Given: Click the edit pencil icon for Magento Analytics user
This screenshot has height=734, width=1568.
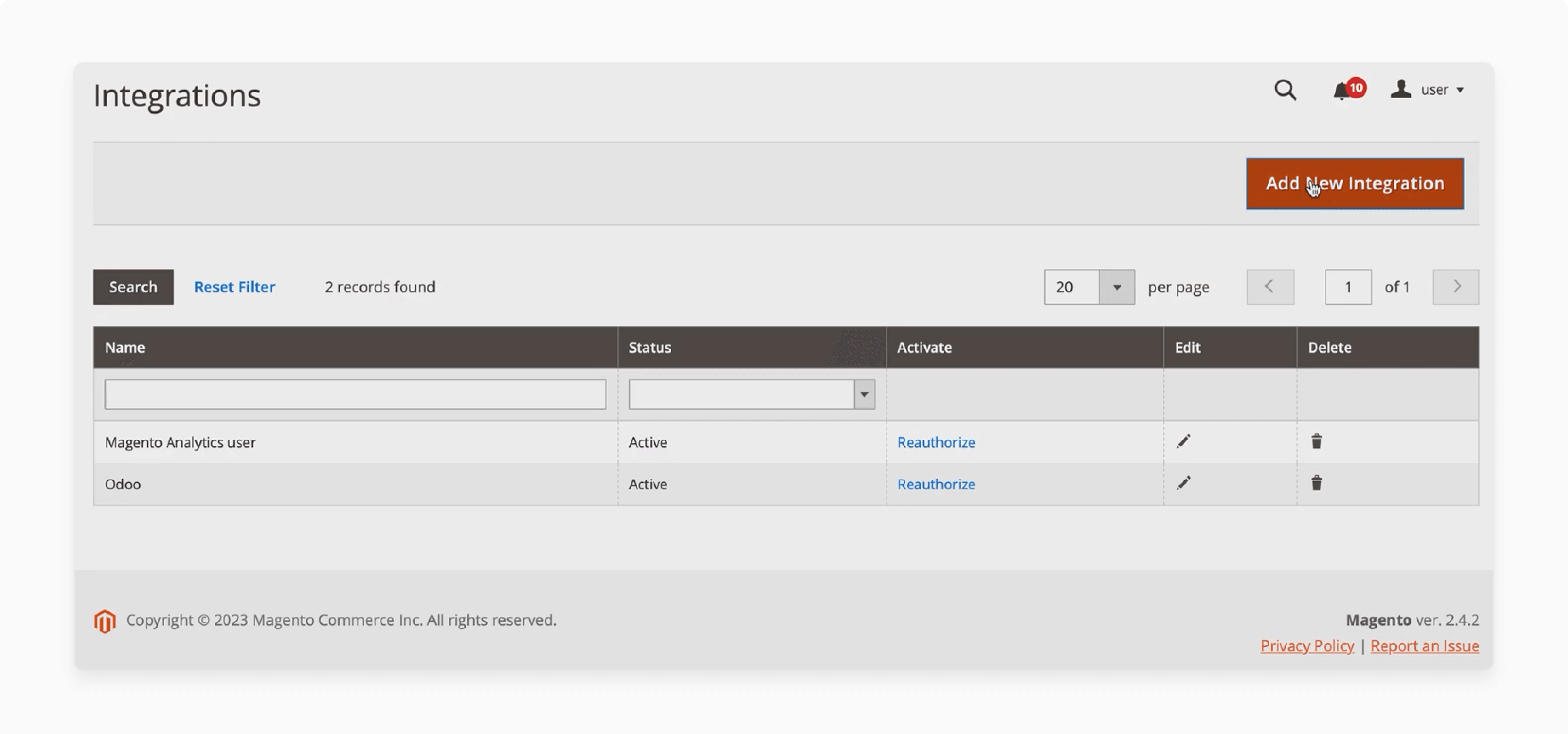Looking at the screenshot, I should click(x=1184, y=441).
